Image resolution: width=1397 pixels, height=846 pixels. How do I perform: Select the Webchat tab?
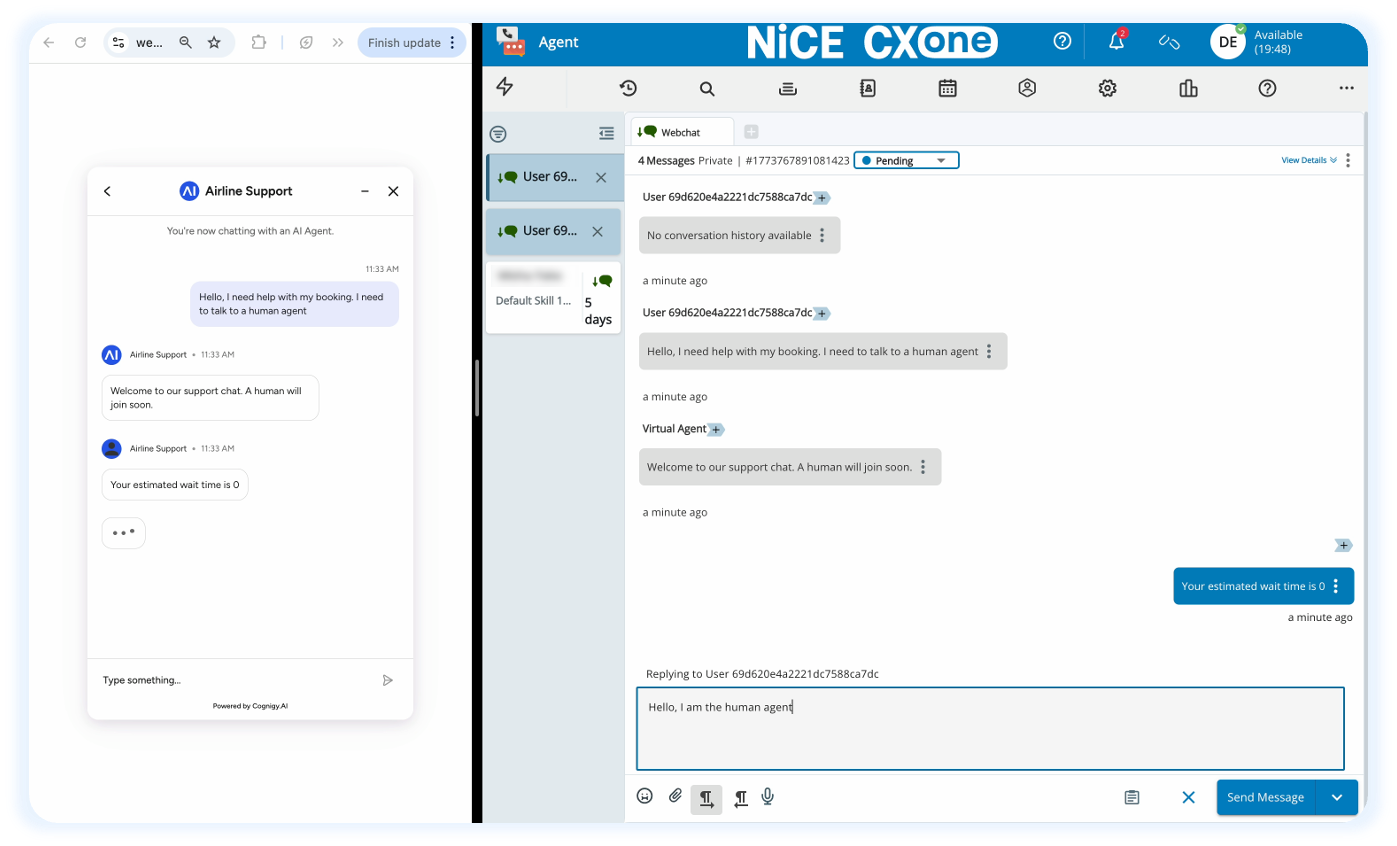[x=680, y=132]
